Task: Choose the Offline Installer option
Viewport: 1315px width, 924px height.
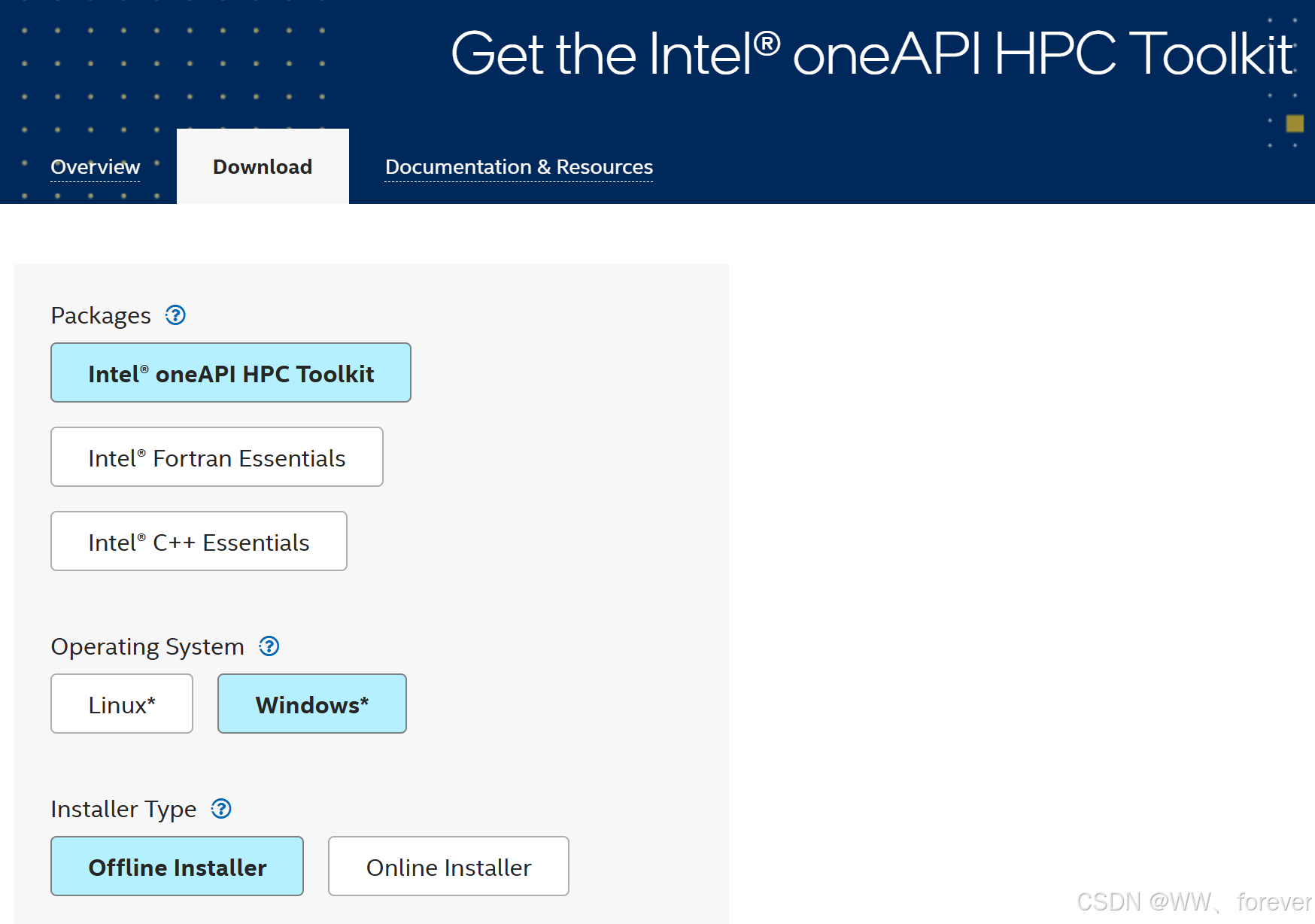Action: (177, 866)
